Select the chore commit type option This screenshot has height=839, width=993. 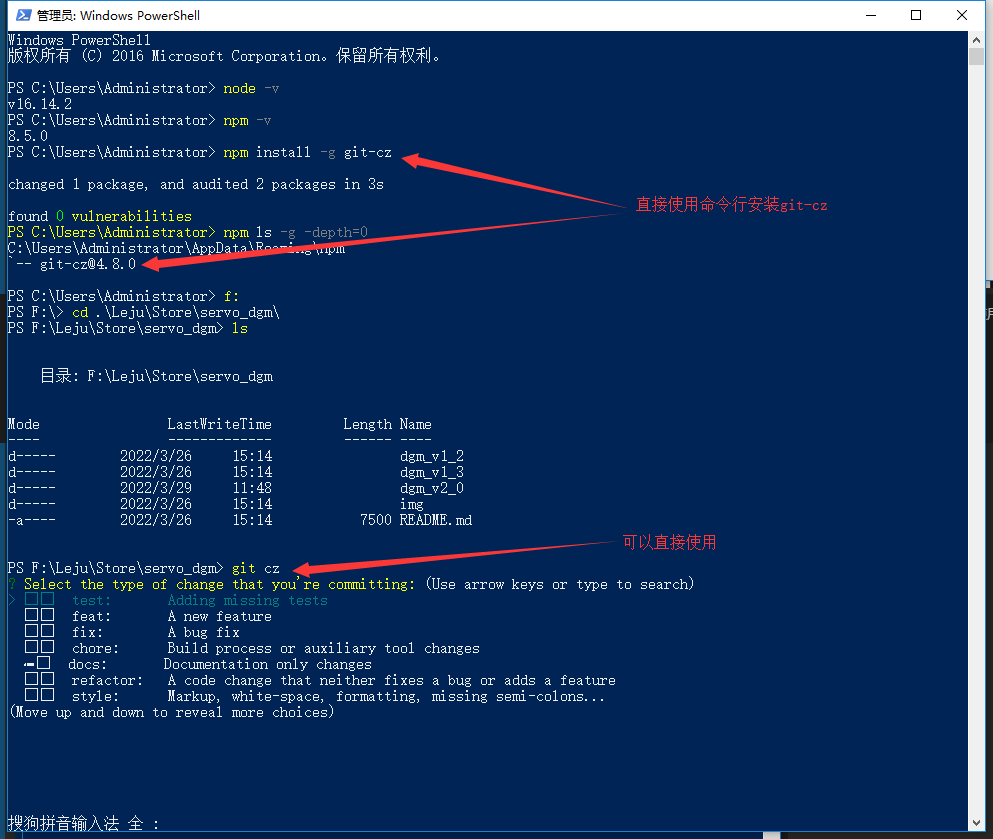[x=95, y=648]
